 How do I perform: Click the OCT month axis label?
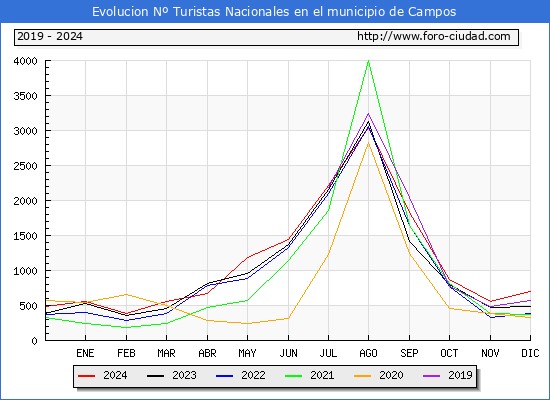[449, 353]
